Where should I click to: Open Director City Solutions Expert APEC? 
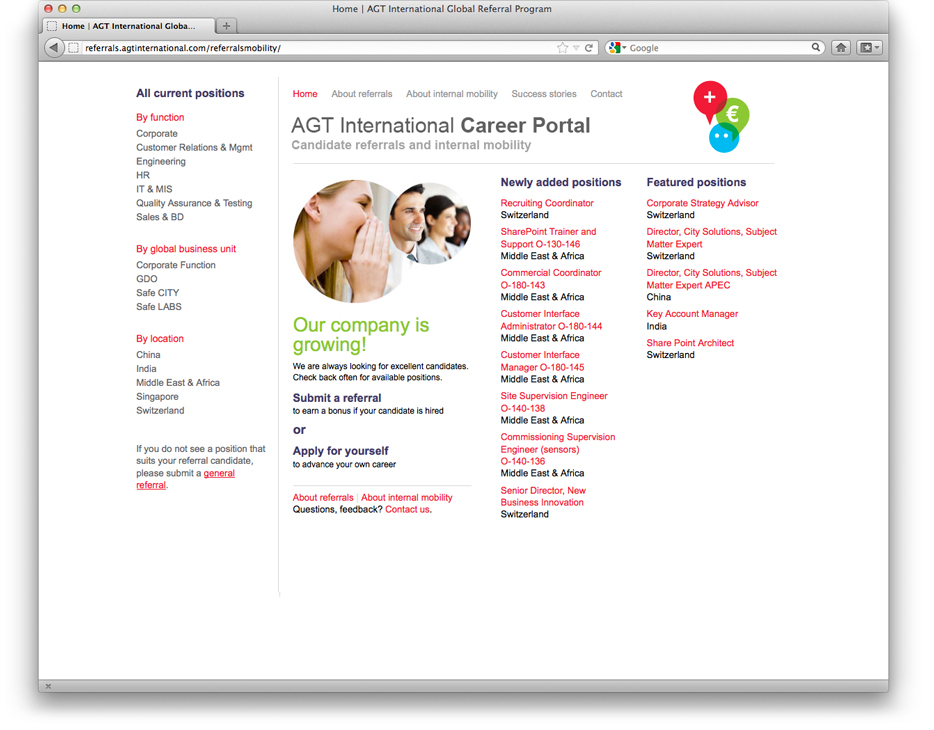[x=711, y=279]
